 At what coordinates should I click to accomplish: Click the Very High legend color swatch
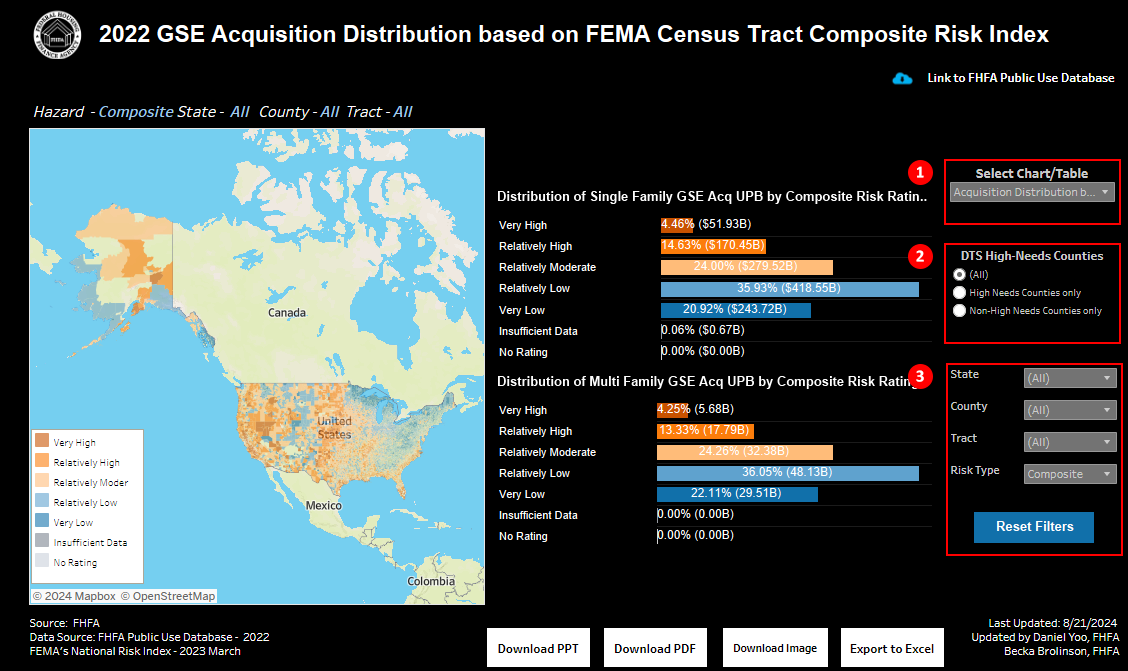tap(42, 440)
